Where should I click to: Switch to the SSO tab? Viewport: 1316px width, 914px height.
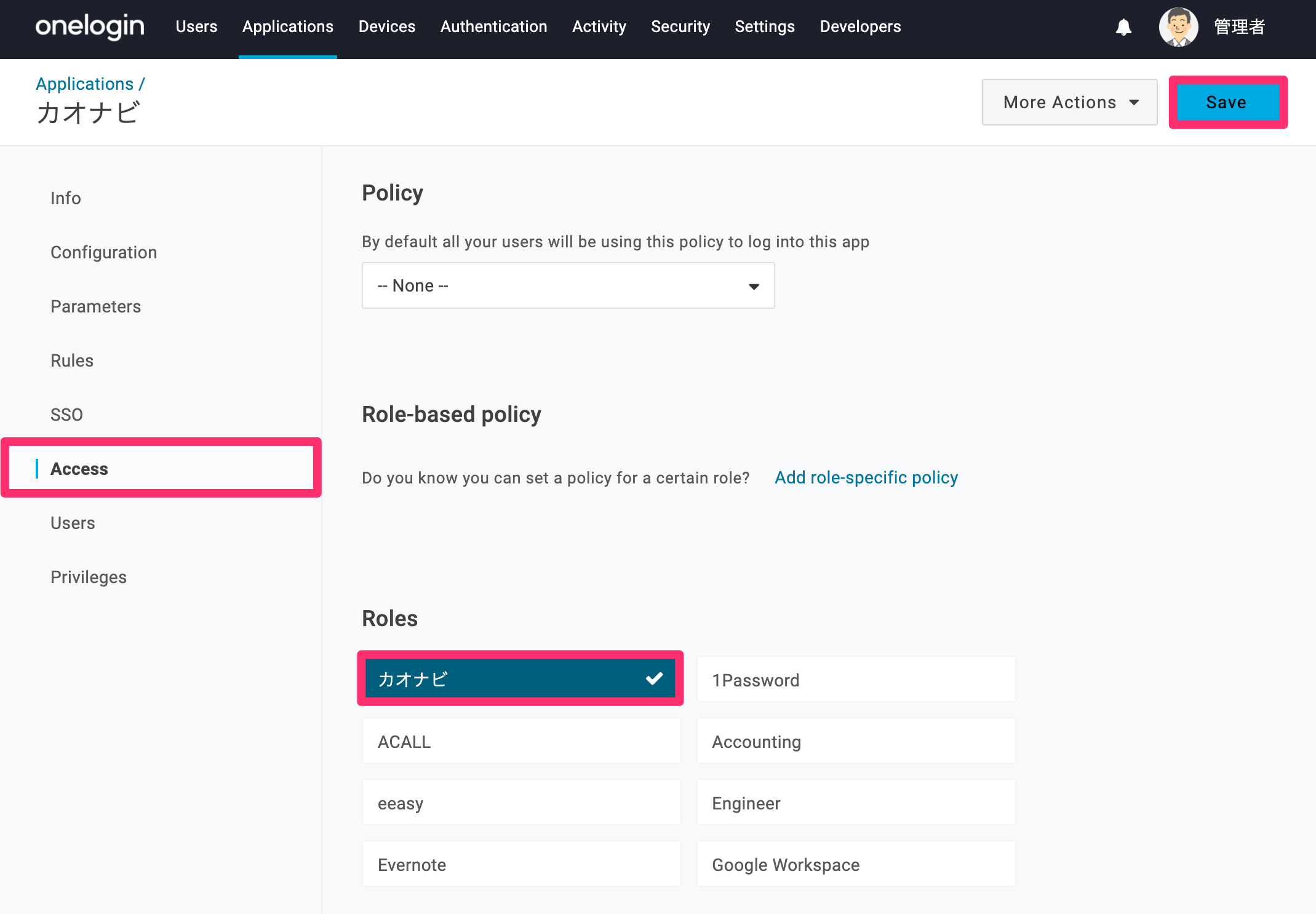click(66, 415)
